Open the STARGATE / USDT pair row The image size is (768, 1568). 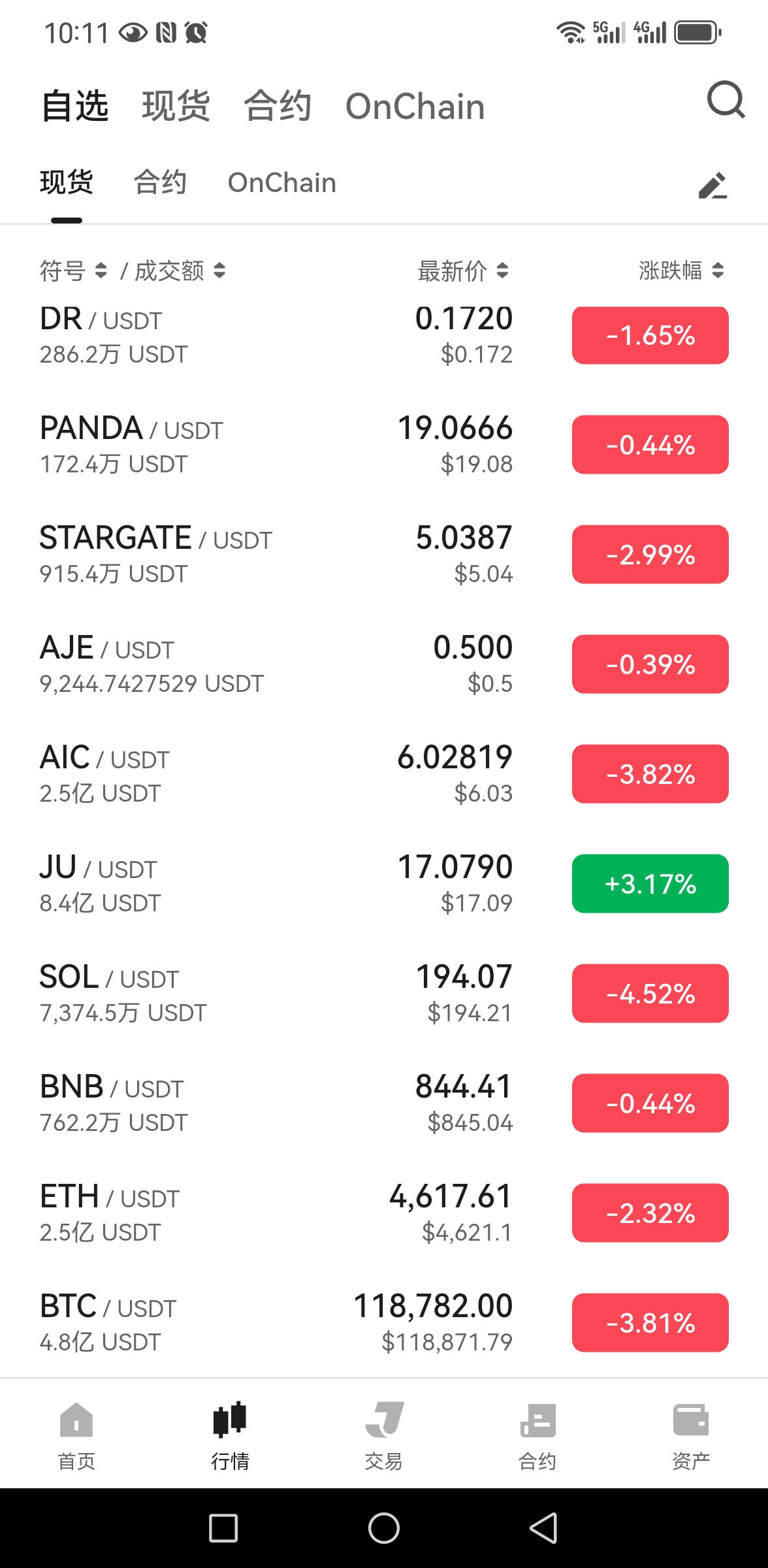(x=384, y=554)
